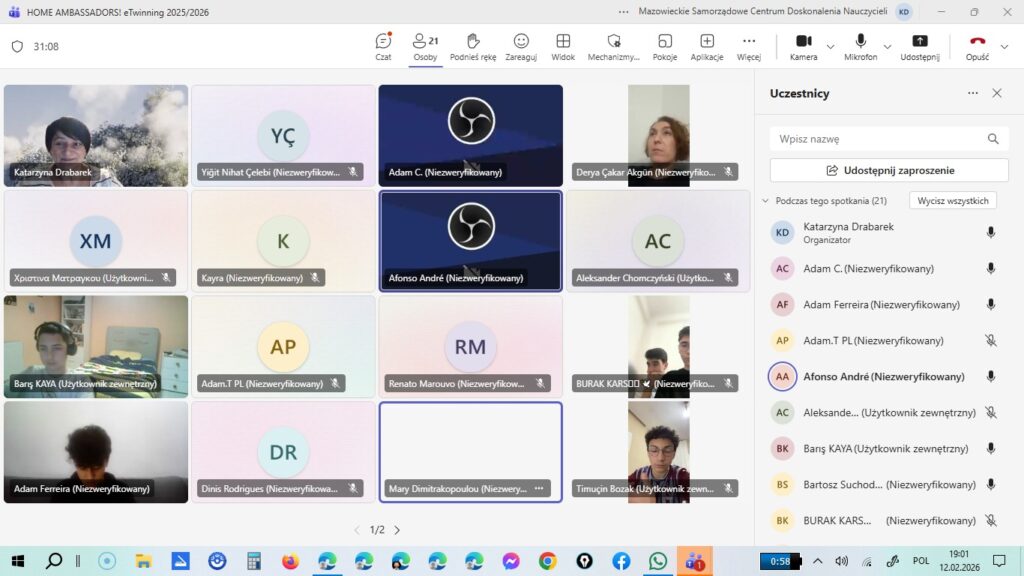Screen dimensions: 1024x576
Task: Click the search magnifier in participants panel
Action: 993,138
